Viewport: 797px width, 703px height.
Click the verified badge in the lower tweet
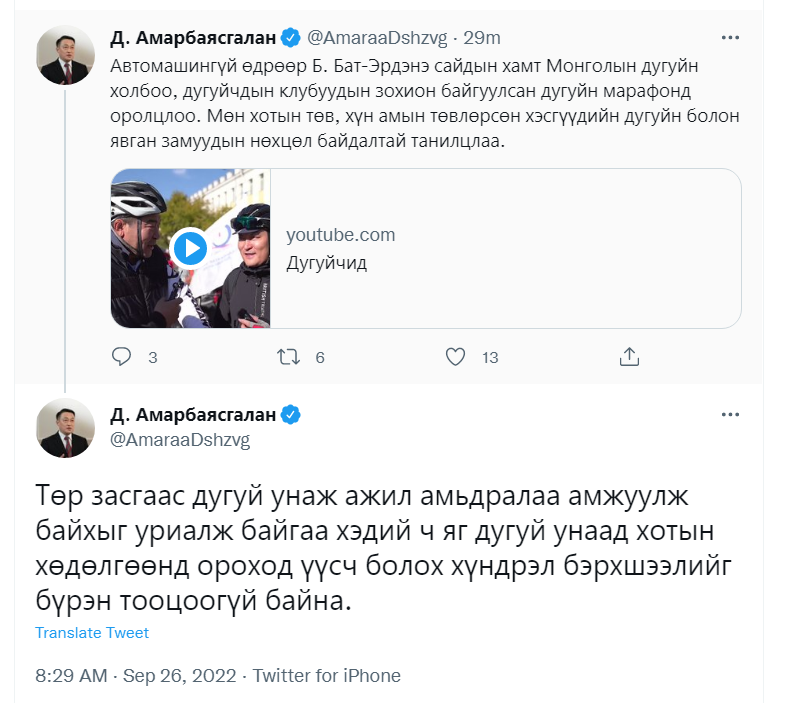pyautogui.click(x=290, y=415)
